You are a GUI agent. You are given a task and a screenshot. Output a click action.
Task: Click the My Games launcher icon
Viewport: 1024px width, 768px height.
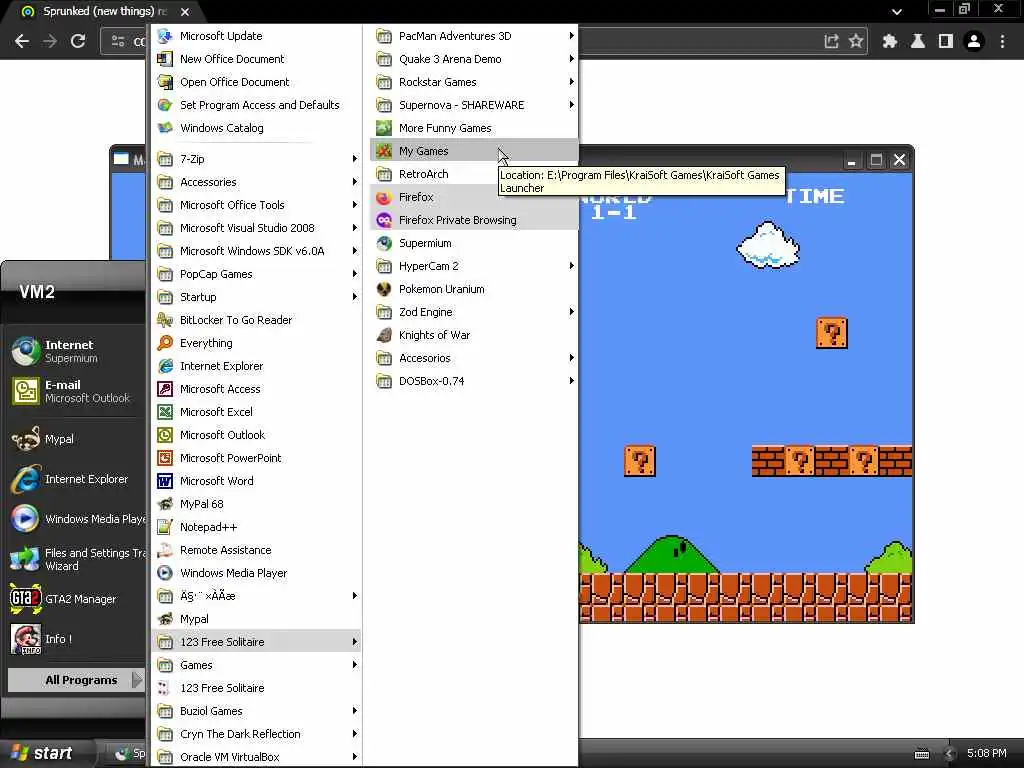pos(384,151)
